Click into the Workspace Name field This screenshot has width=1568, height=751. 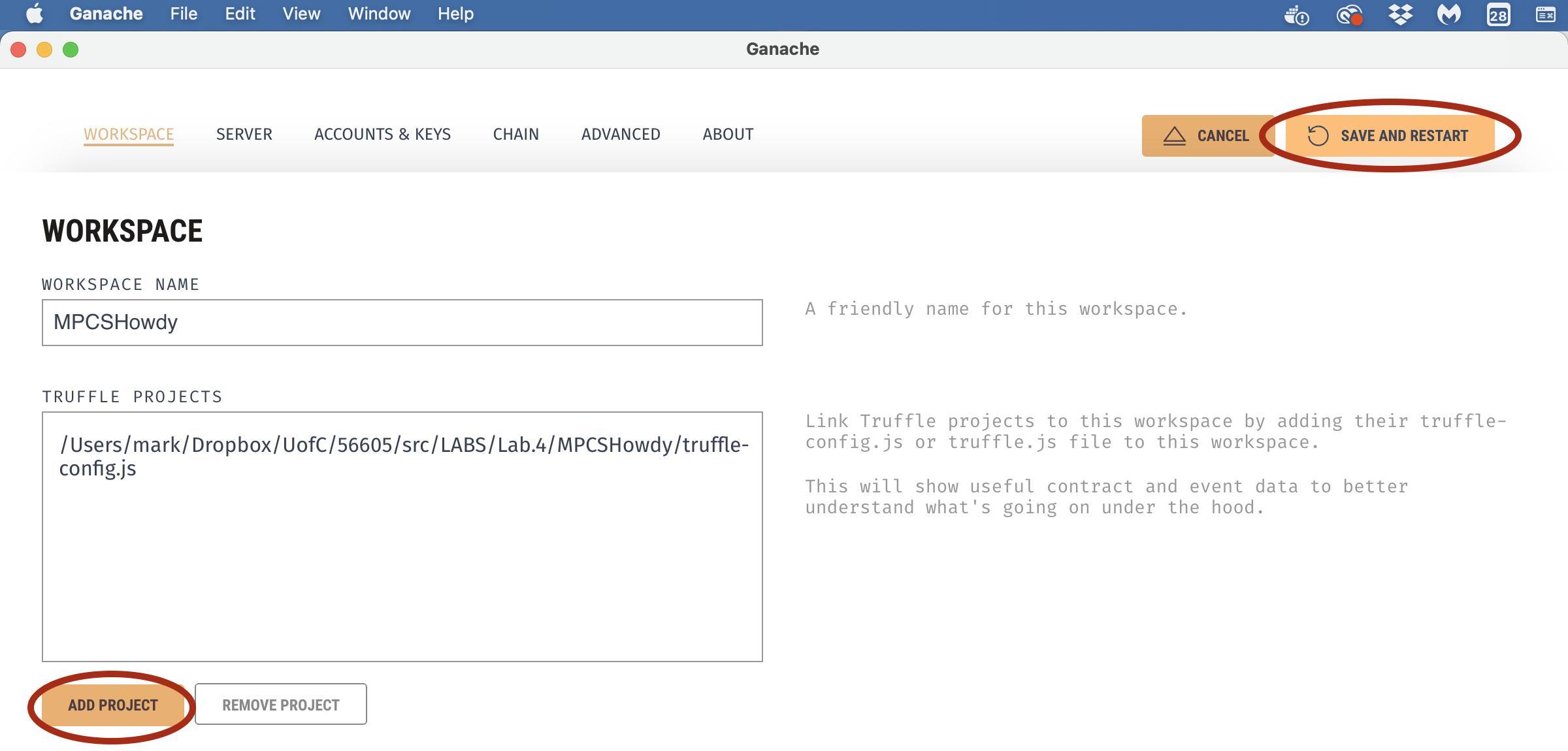402,323
